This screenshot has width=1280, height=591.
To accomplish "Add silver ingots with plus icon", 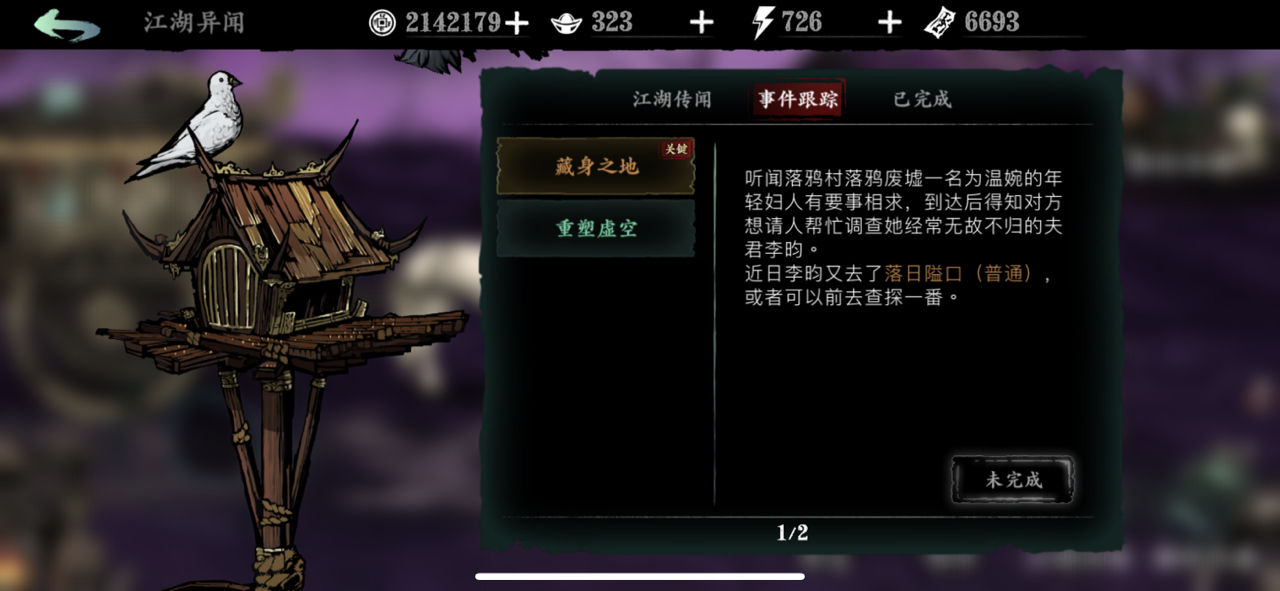I will (702, 23).
